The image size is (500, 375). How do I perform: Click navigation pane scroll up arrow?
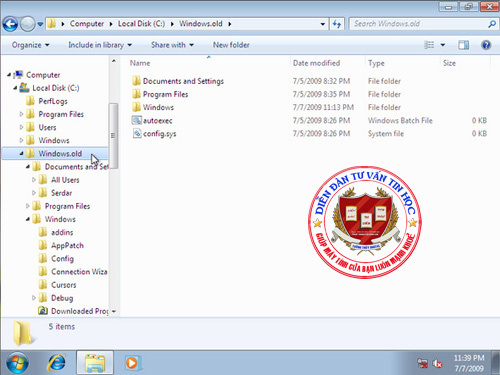[x=114, y=61]
